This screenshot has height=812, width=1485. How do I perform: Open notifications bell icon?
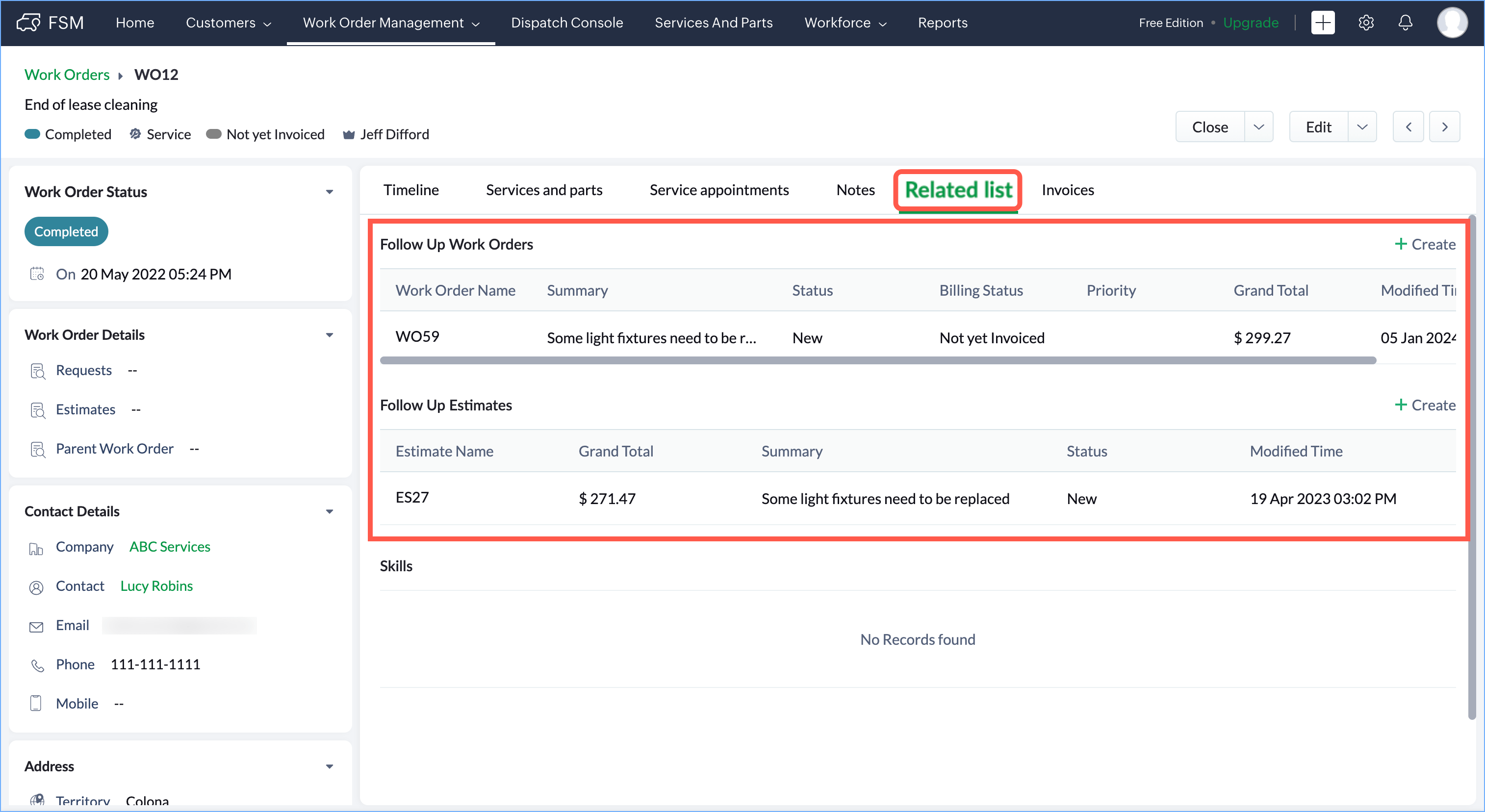coord(1405,23)
